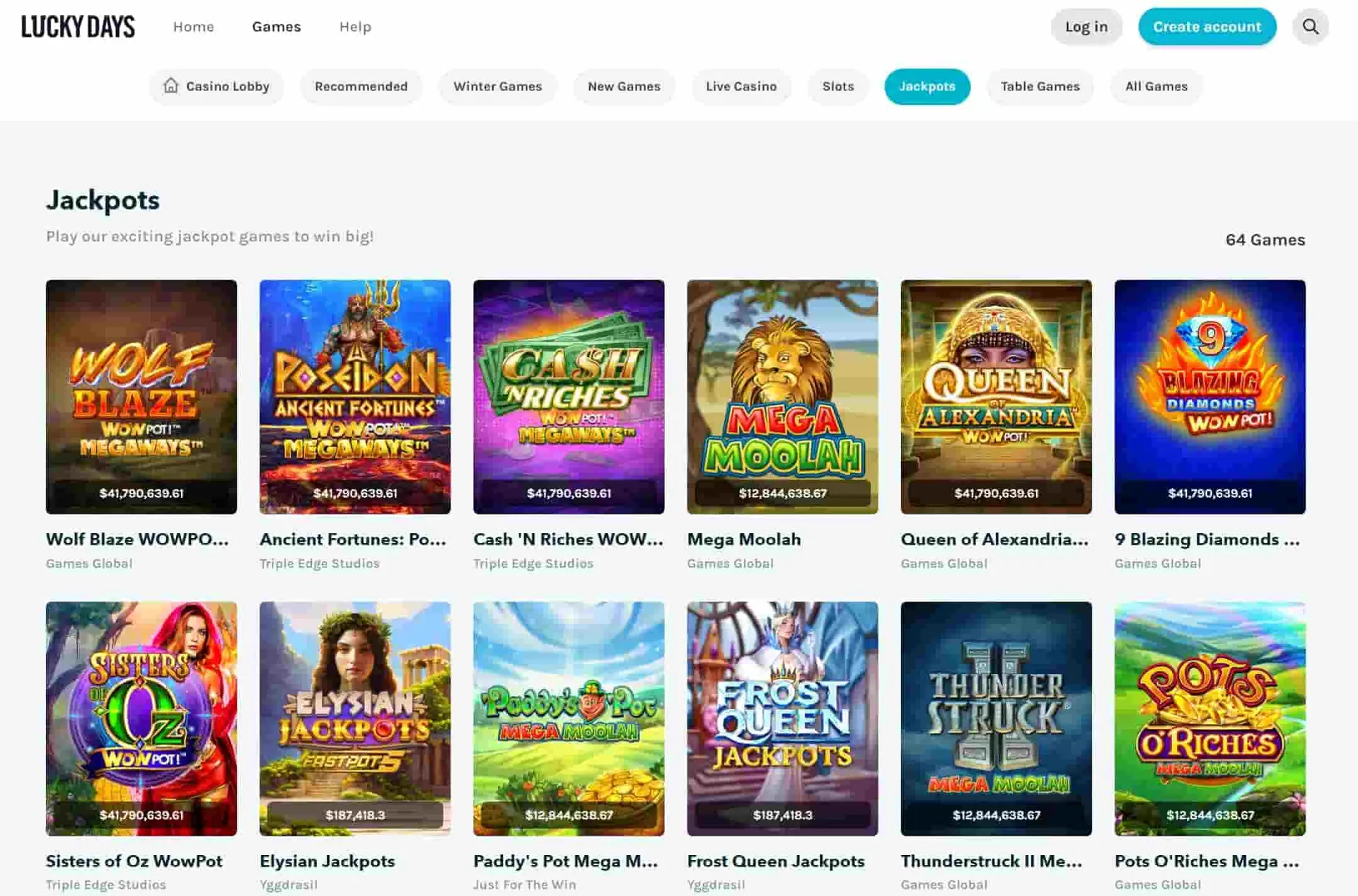Open the Cash 'N Riches game thumbnail
1358x896 pixels.
coord(569,397)
